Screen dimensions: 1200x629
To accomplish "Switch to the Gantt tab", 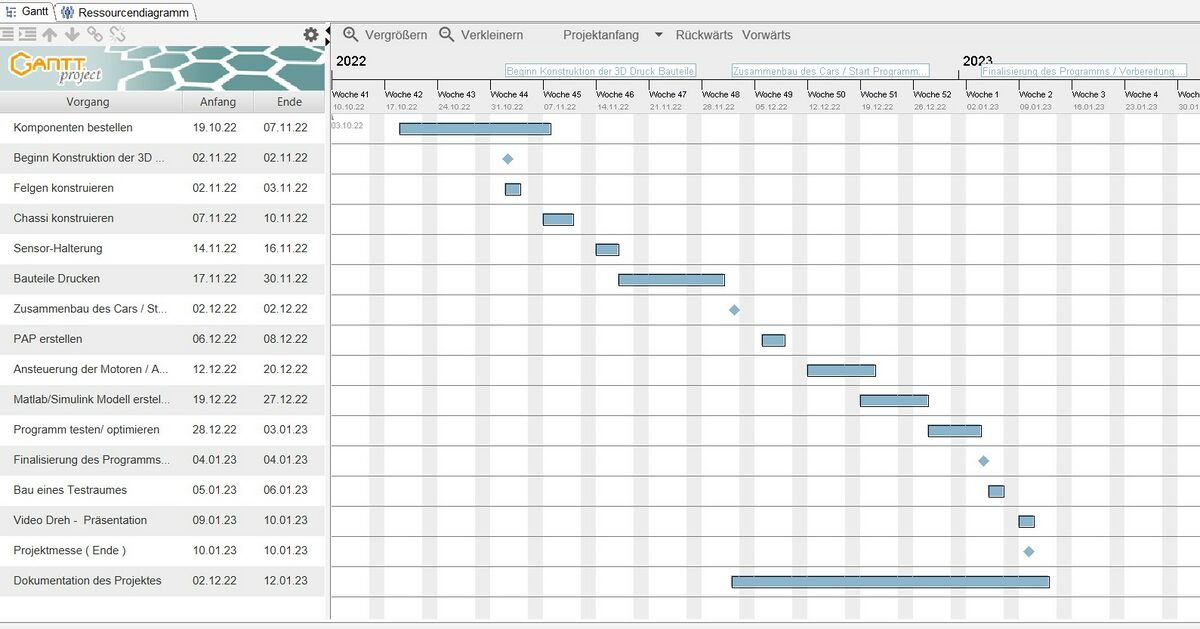I will (27, 12).
